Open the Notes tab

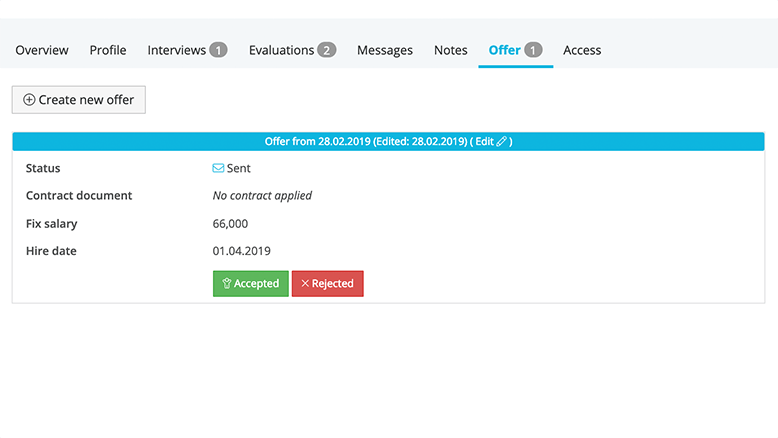pos(451,50)
